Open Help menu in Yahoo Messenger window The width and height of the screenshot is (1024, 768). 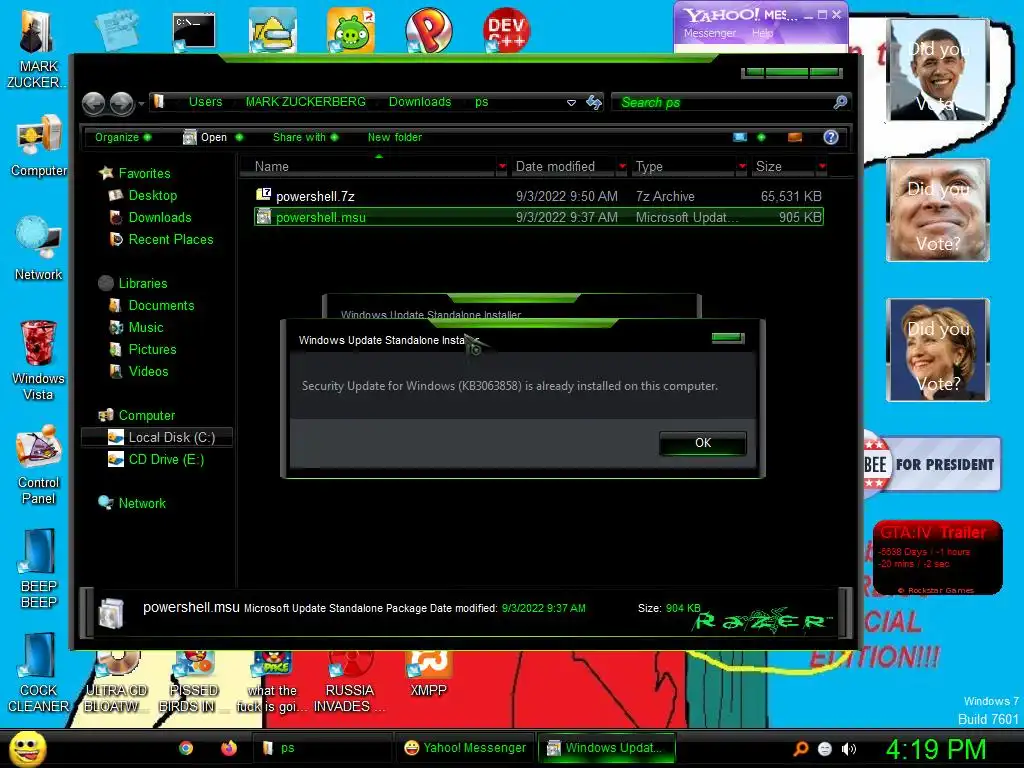tap(762, 33)
